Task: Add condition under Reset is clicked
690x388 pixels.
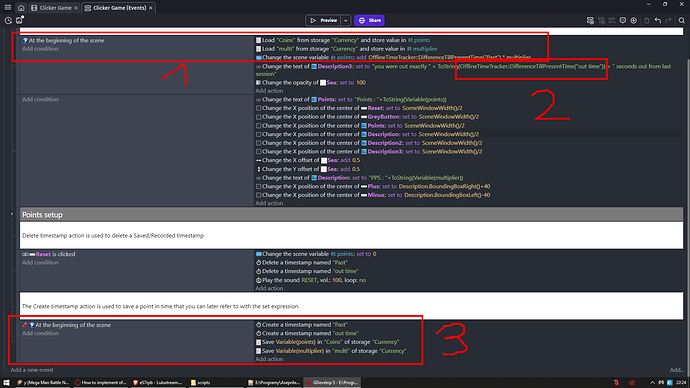Action: pyautogui.click(x=40, y=263)
